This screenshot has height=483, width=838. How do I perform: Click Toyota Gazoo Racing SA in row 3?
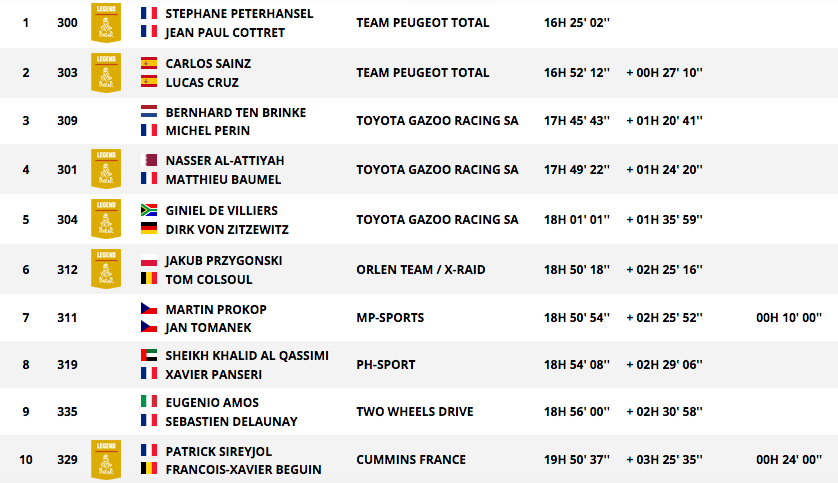pos(437,121)
